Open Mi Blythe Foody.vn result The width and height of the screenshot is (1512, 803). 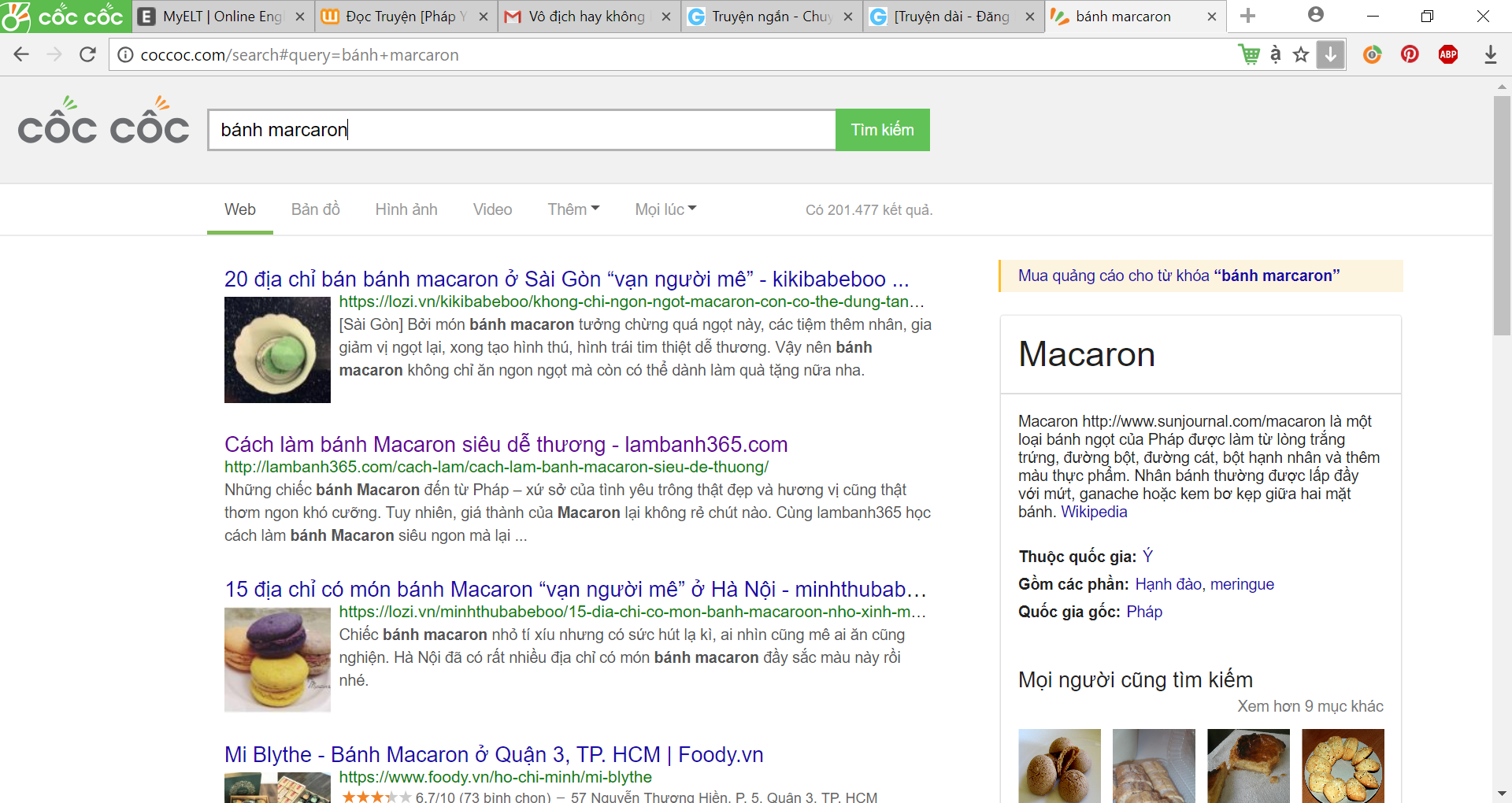click(x=494, y=754)
